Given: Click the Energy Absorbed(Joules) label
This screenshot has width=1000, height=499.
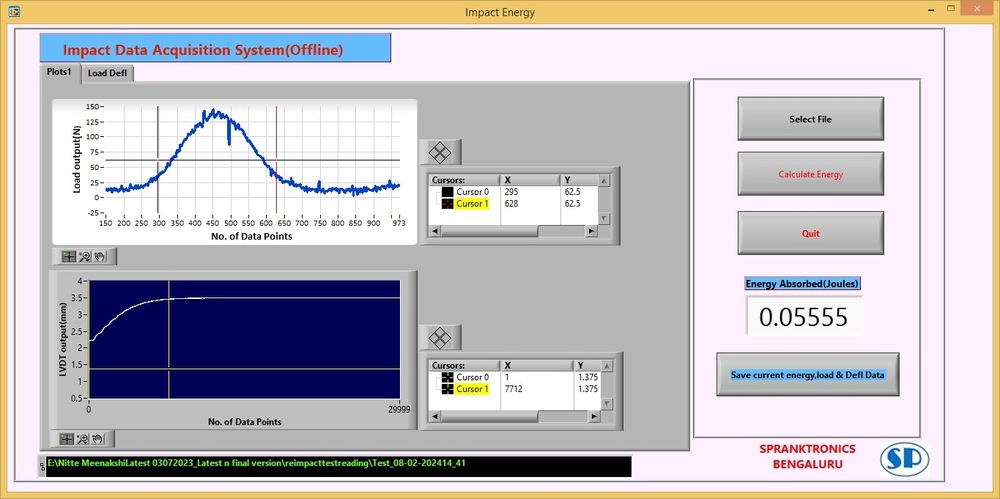Looking at the screenshot, I should 803,283.
